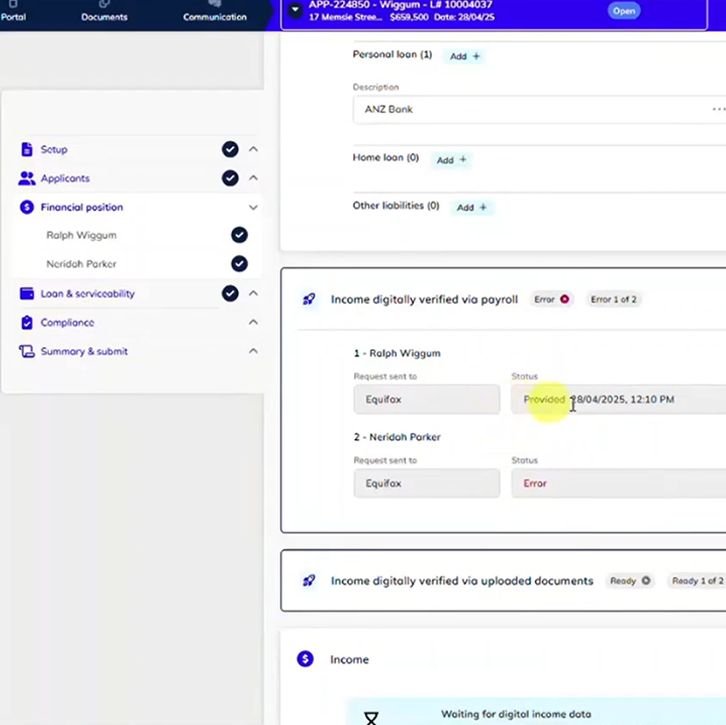Screen dimensions: 726x725
Task: Click rocket icon beside payroll verification heading
Action: pos(310,299)
